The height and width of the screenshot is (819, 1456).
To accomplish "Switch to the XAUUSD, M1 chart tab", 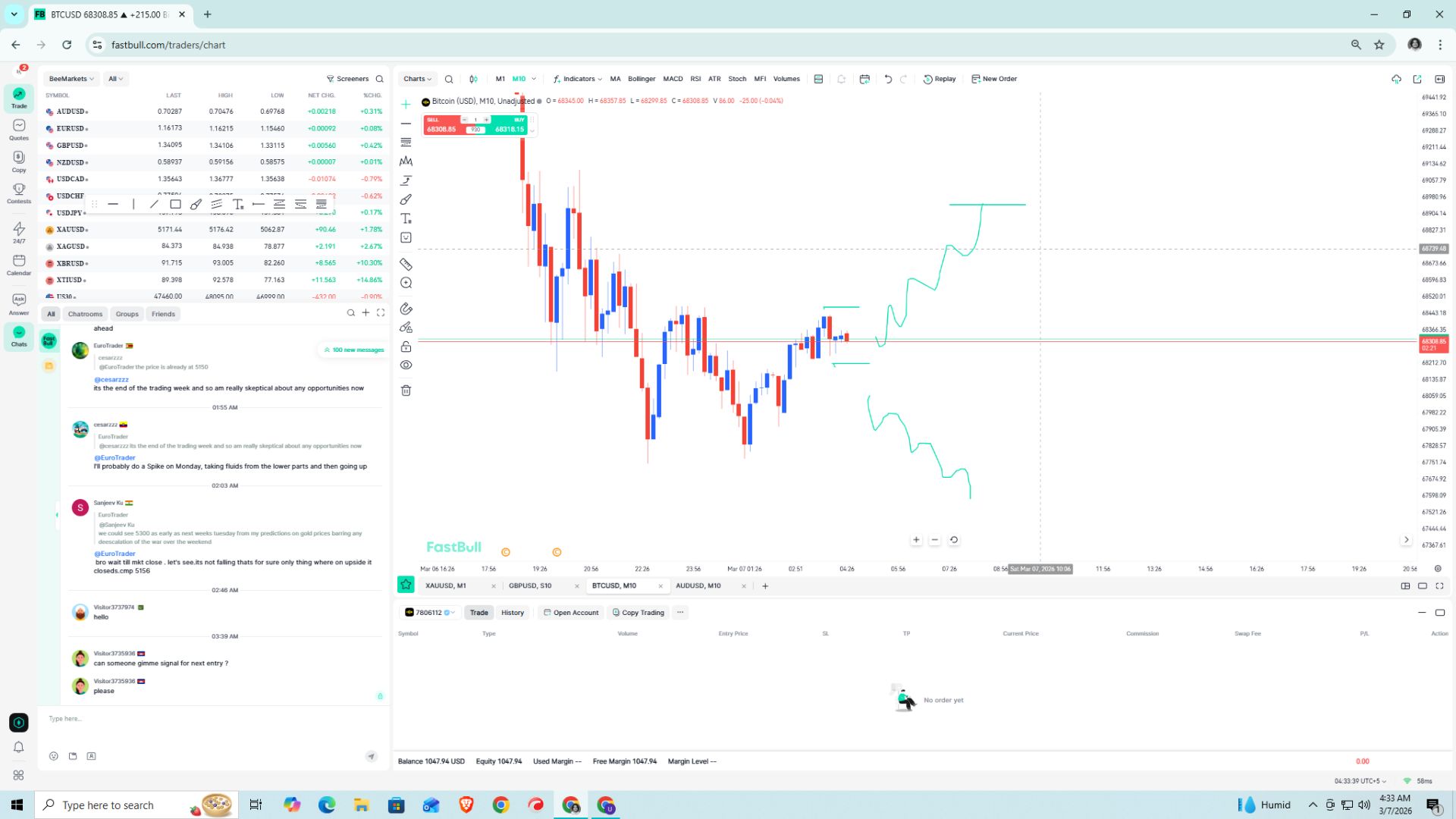I will pyautogui.click(x=447, y=585).
